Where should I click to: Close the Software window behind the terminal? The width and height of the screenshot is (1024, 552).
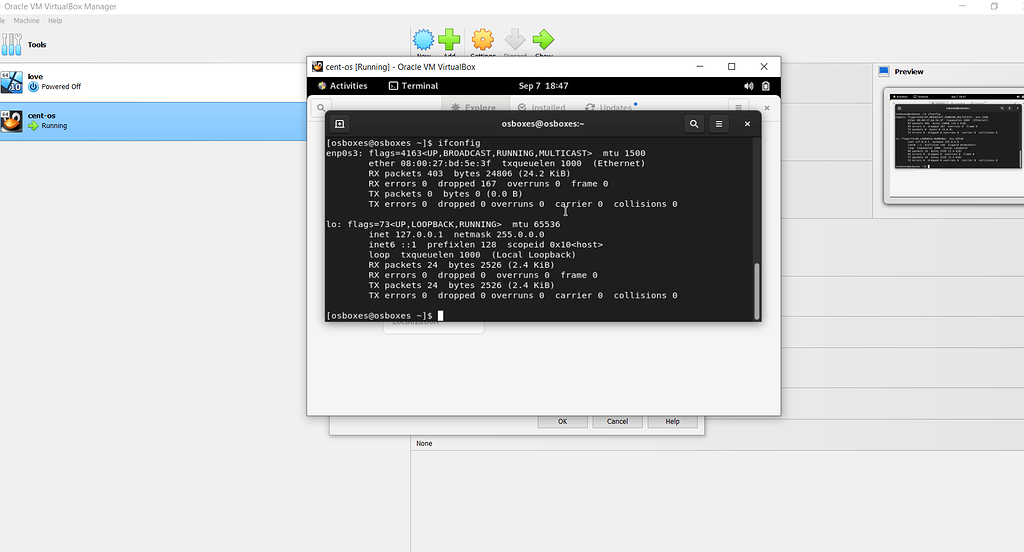click(767, 108)
